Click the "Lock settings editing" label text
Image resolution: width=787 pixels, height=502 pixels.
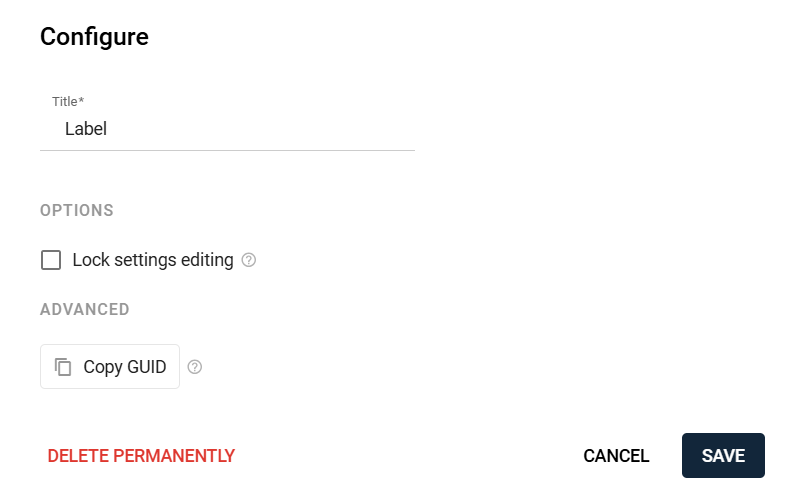(153, 260)
